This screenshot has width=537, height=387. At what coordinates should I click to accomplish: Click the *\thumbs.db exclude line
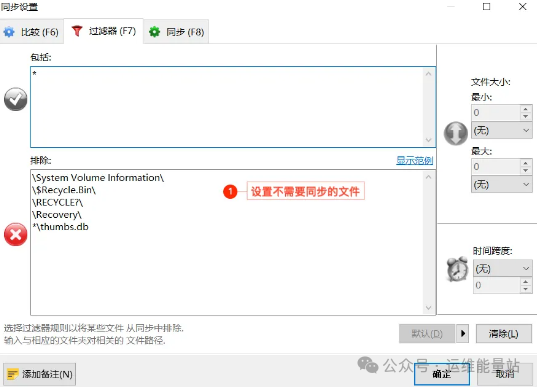[x=60, y=227]
